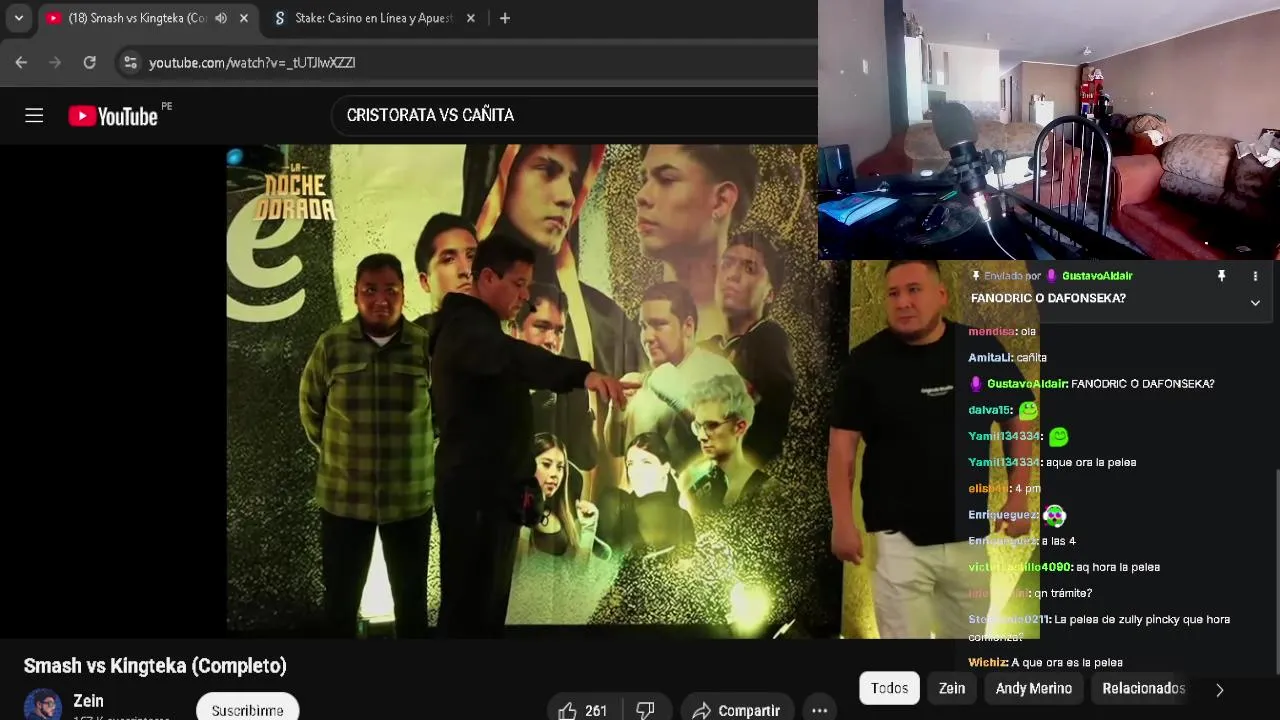The height and width of the screenshot is (720, 1280).
Task: Expand the pinned message chevron
Action: 1255,302
